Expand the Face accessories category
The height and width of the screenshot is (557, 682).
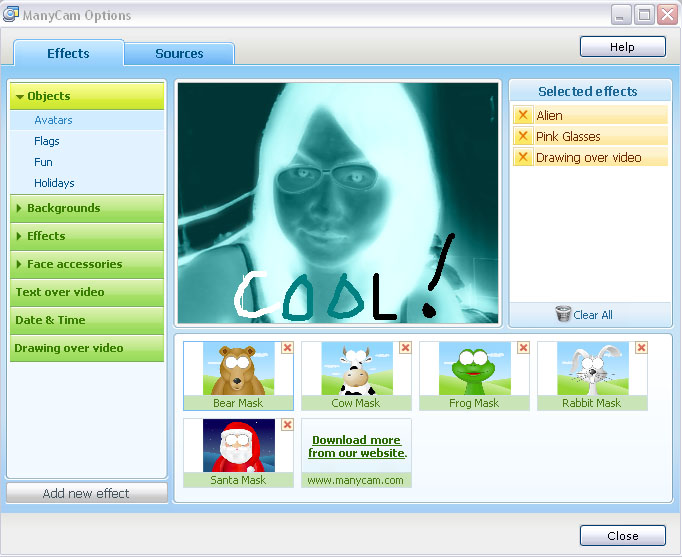87,264
